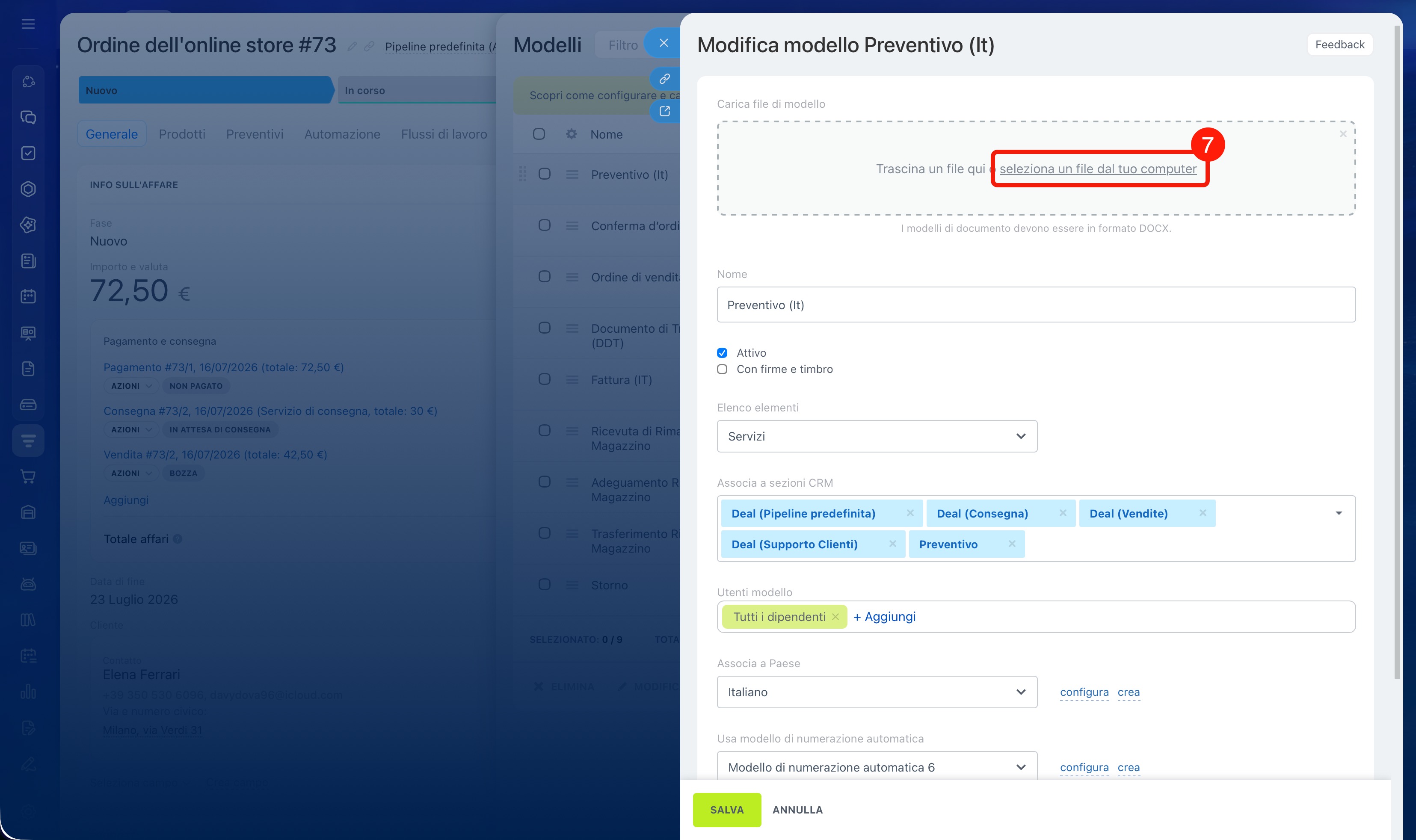Enable the Con firme e timbro checkbox

click(722, 369)
